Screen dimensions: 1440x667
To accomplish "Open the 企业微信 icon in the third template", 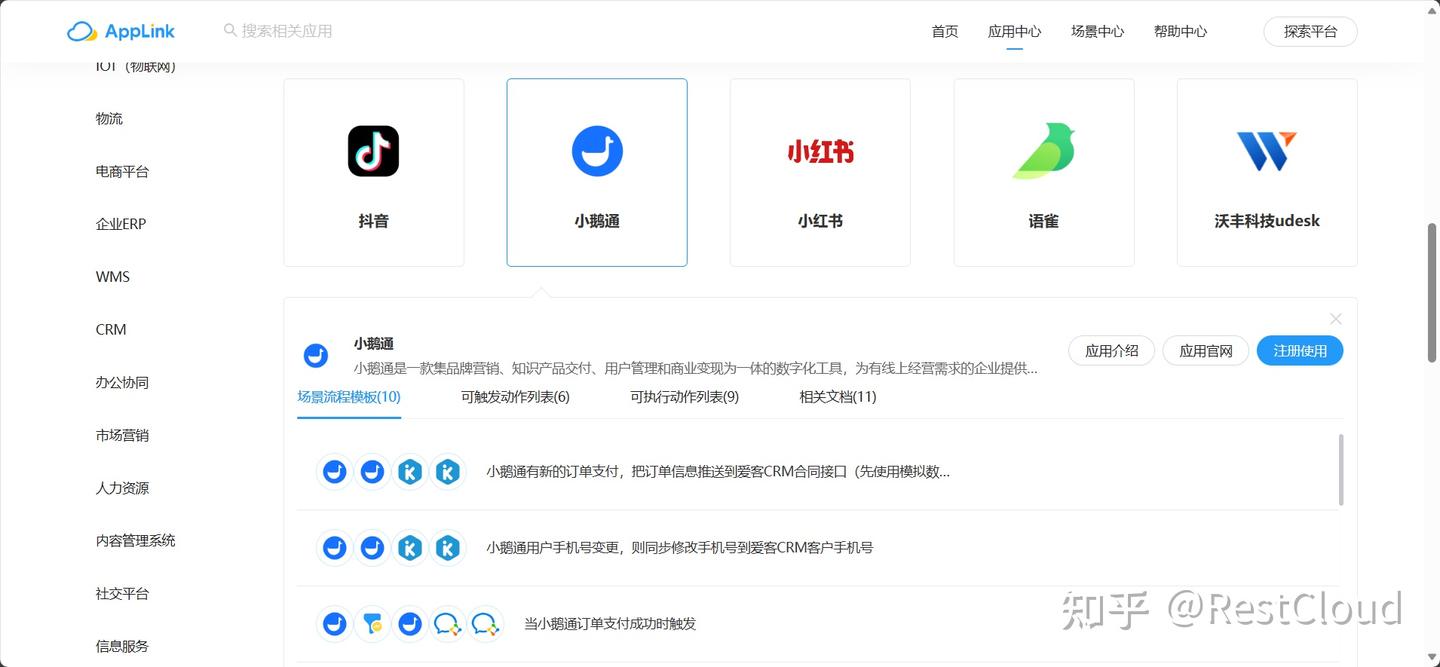I will tap(447, 623).
